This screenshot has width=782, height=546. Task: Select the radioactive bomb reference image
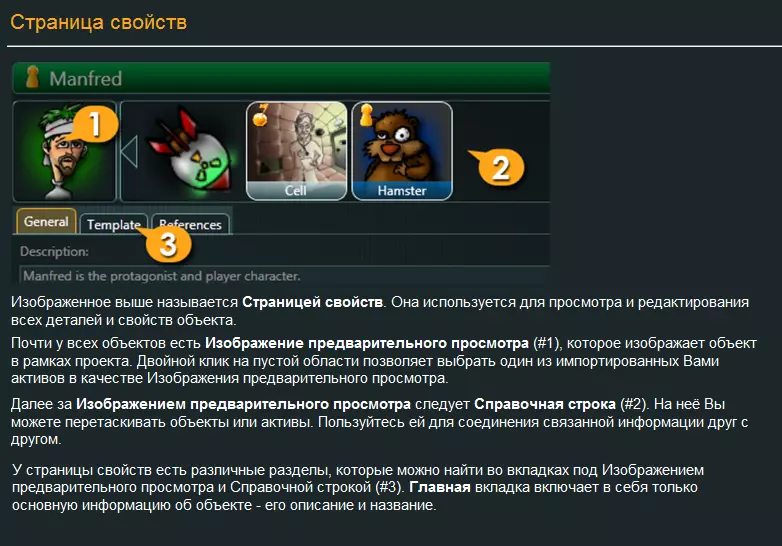(191, 151)
